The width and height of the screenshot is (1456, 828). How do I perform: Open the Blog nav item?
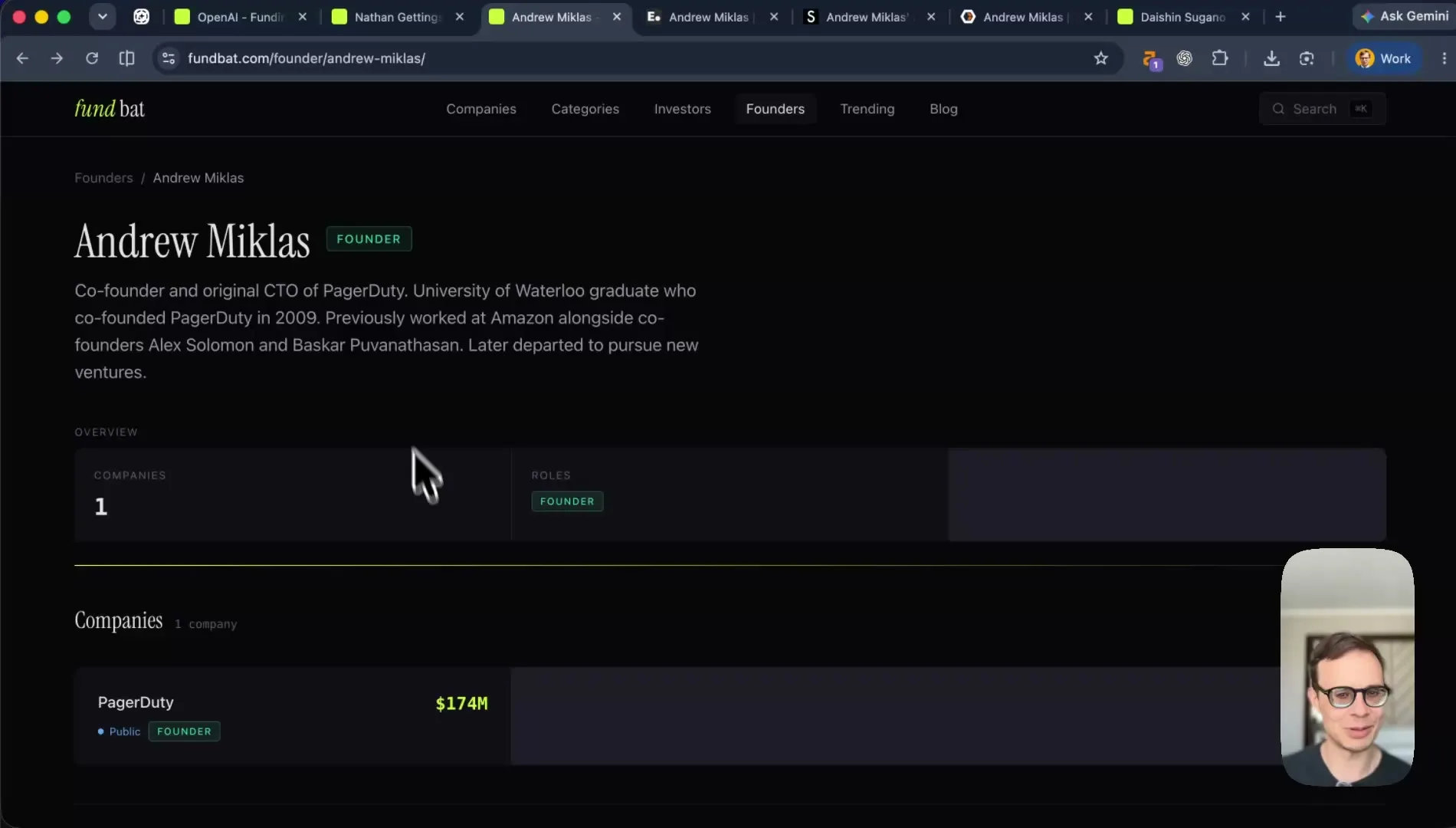943,109
